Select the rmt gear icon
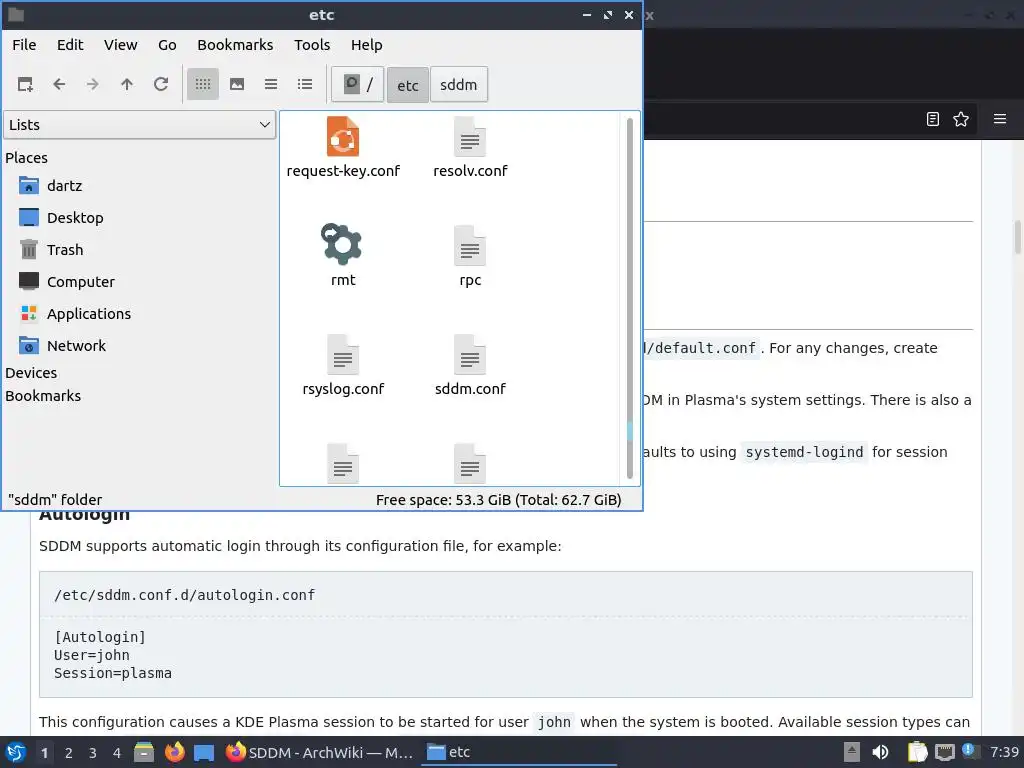Image resolution: width=1024 pixels, height=768 pixels. point(342,244)
